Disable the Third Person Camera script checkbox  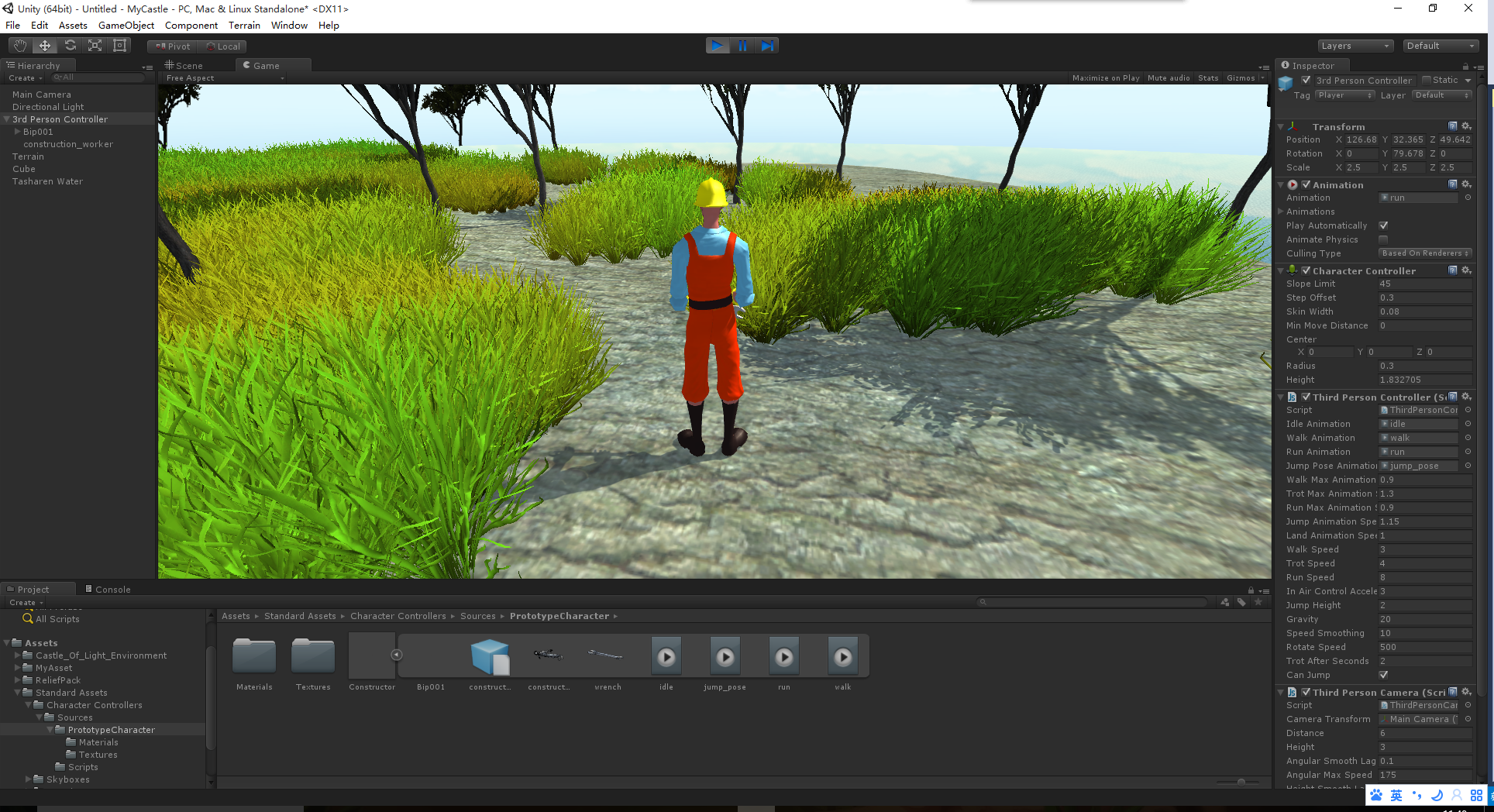[x=1306, y=692]
